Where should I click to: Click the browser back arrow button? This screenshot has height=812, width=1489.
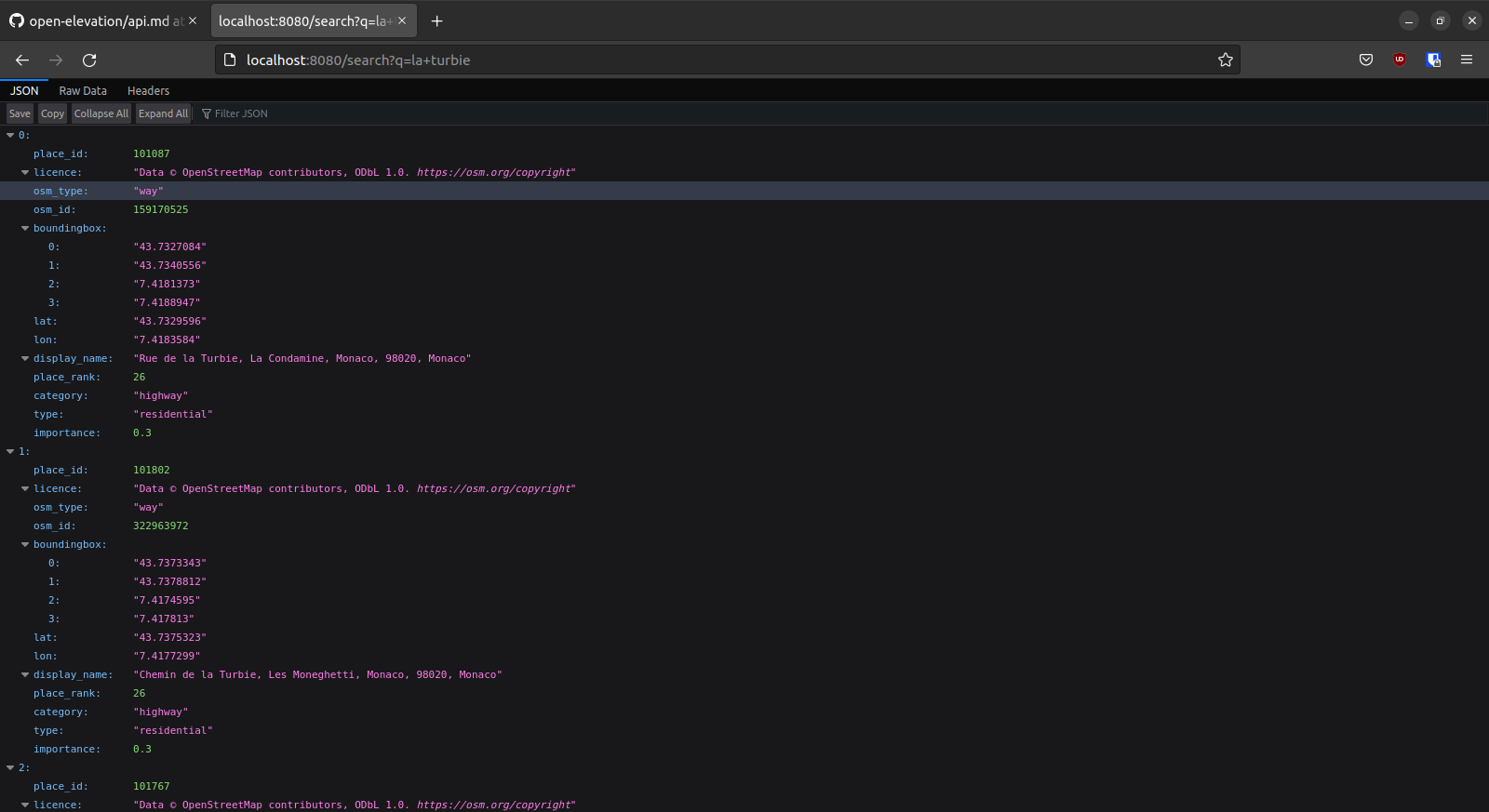[x=22, y=60]
